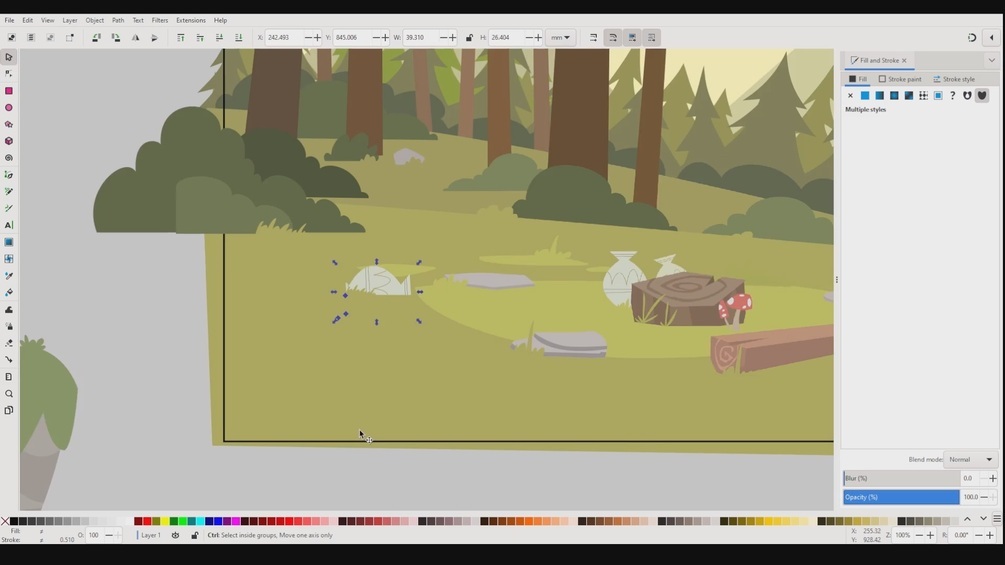
Task: Select the Pages tool
Action: click(9, 410)
